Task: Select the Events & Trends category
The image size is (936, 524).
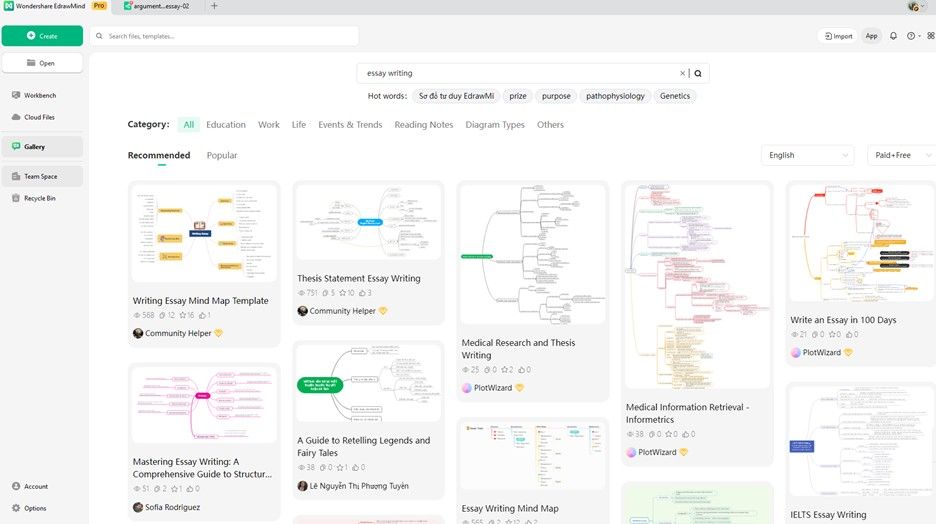Action: [x=350, y=125]
